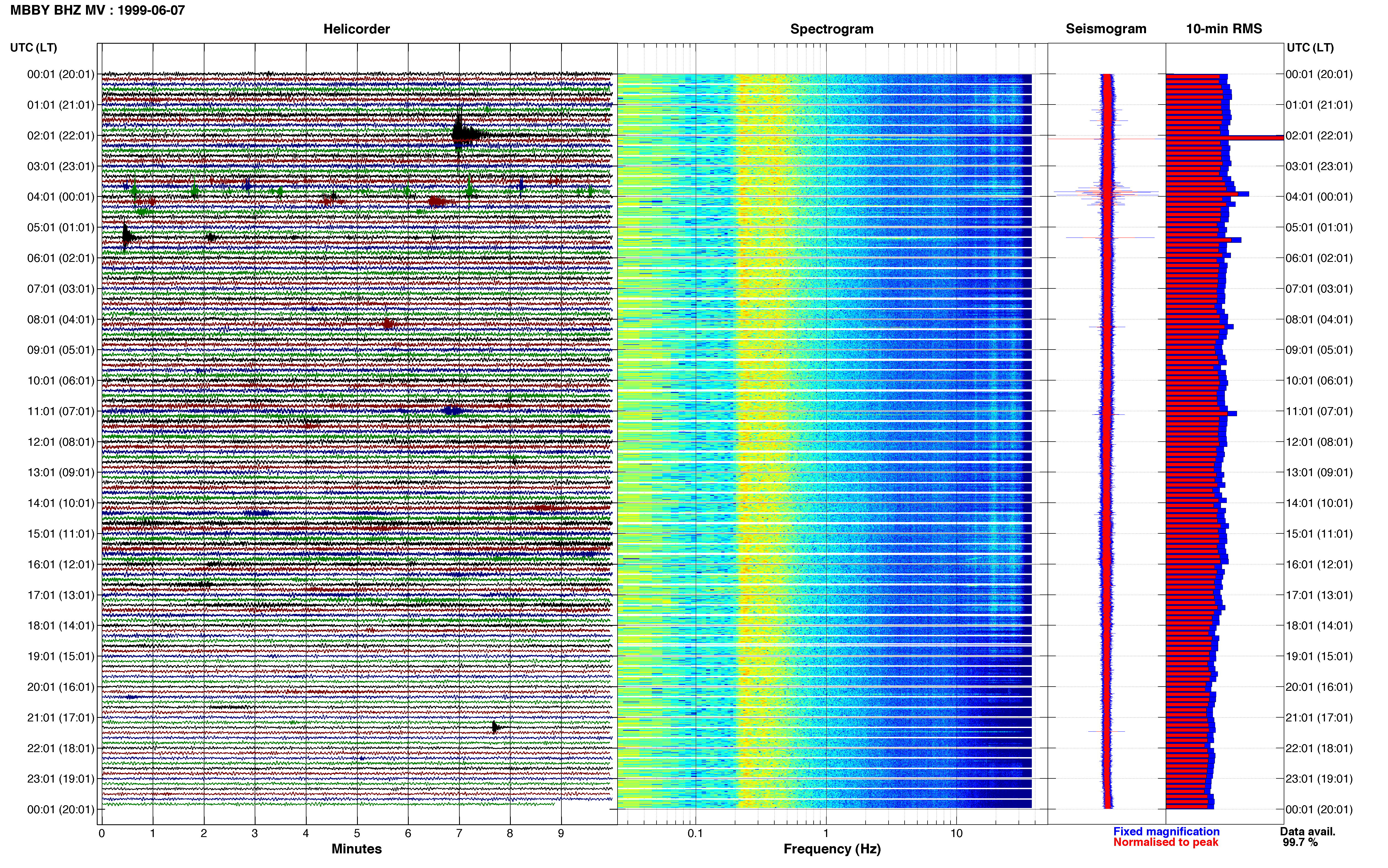Click the '1' tick on Frequency axis
This screenshot has height=868, width=1388.
(826, 833)
